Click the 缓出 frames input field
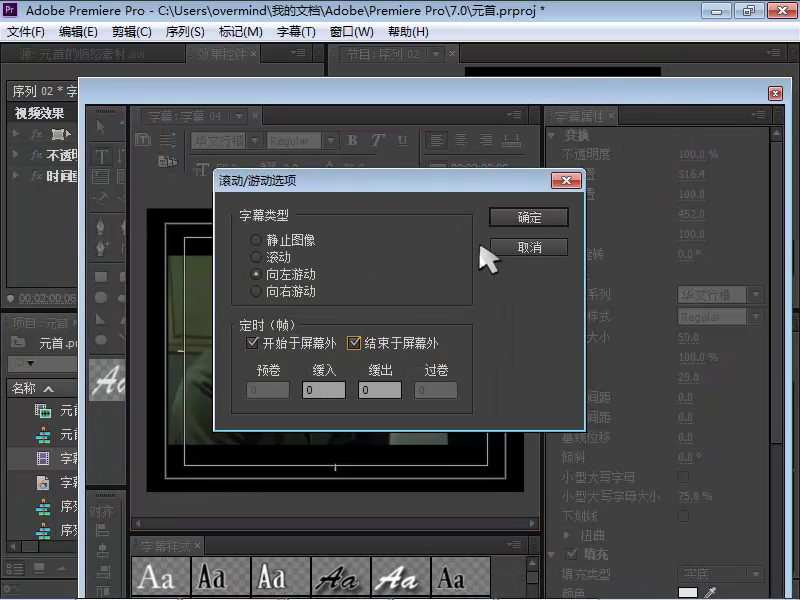Screen dimensions: 800x600 coord(380,390)
